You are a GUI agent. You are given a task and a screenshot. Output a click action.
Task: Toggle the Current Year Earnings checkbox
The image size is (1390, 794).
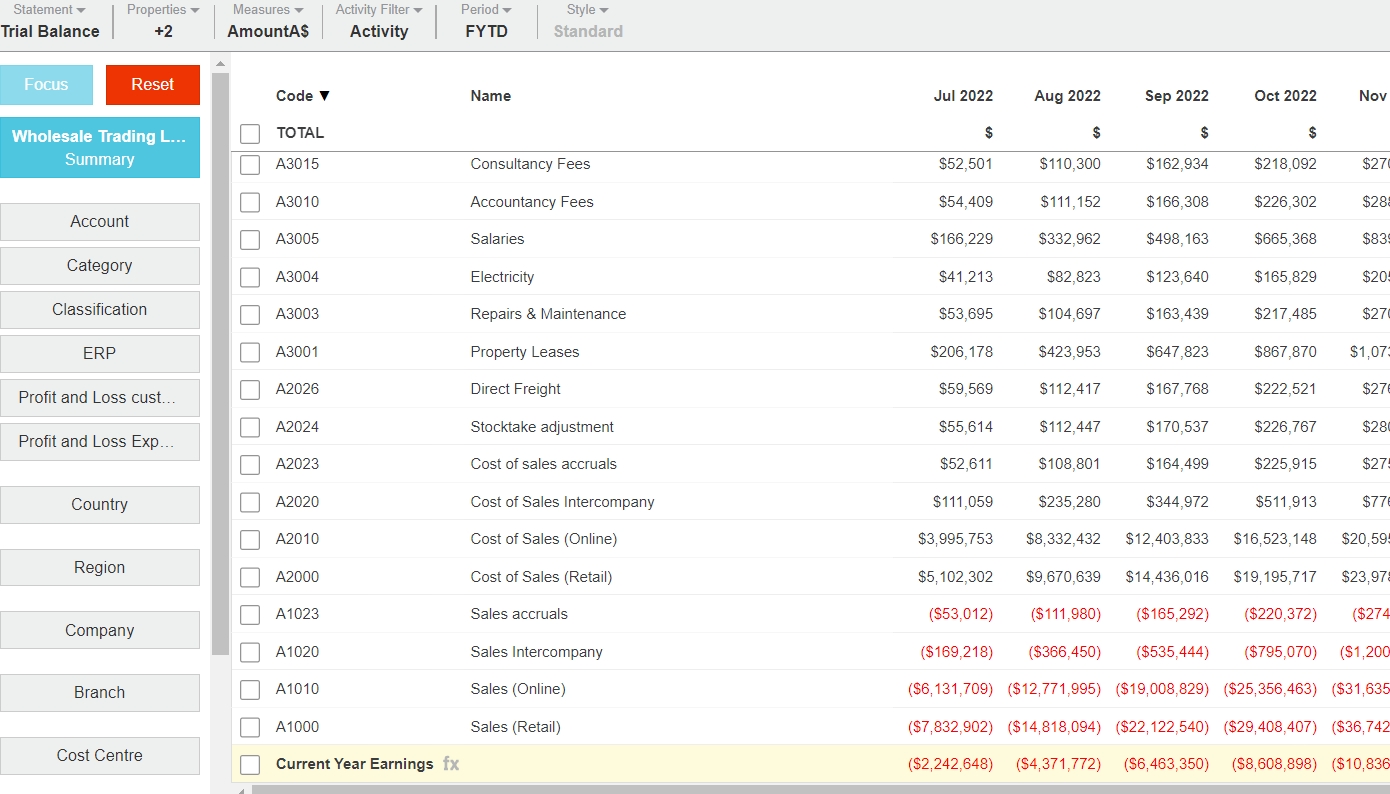250,765
